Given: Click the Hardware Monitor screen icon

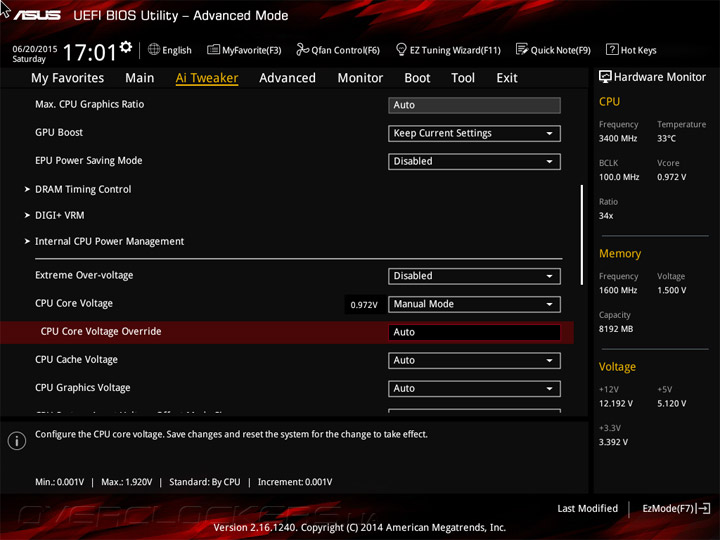Looking at the screenshot, I should pyautogui.click(x=605, y=77).
